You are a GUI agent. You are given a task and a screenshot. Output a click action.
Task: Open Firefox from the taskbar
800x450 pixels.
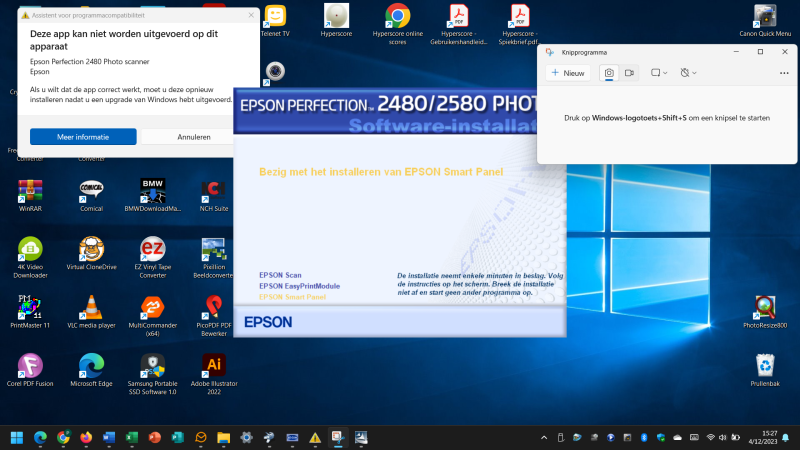pyautogui.click(x=86, y=438)
